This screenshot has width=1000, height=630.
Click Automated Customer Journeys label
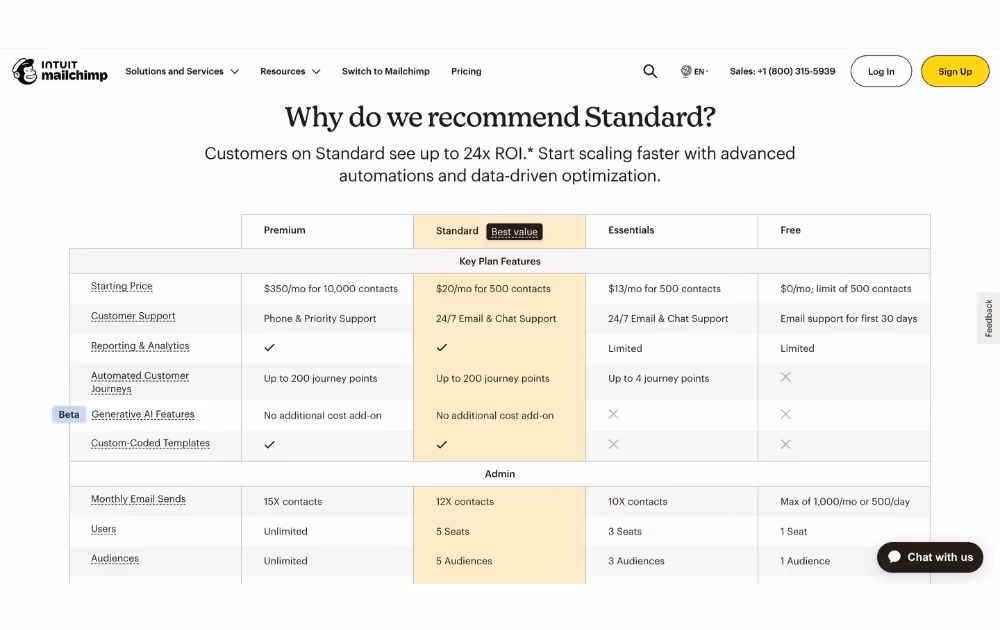point(140,383)
